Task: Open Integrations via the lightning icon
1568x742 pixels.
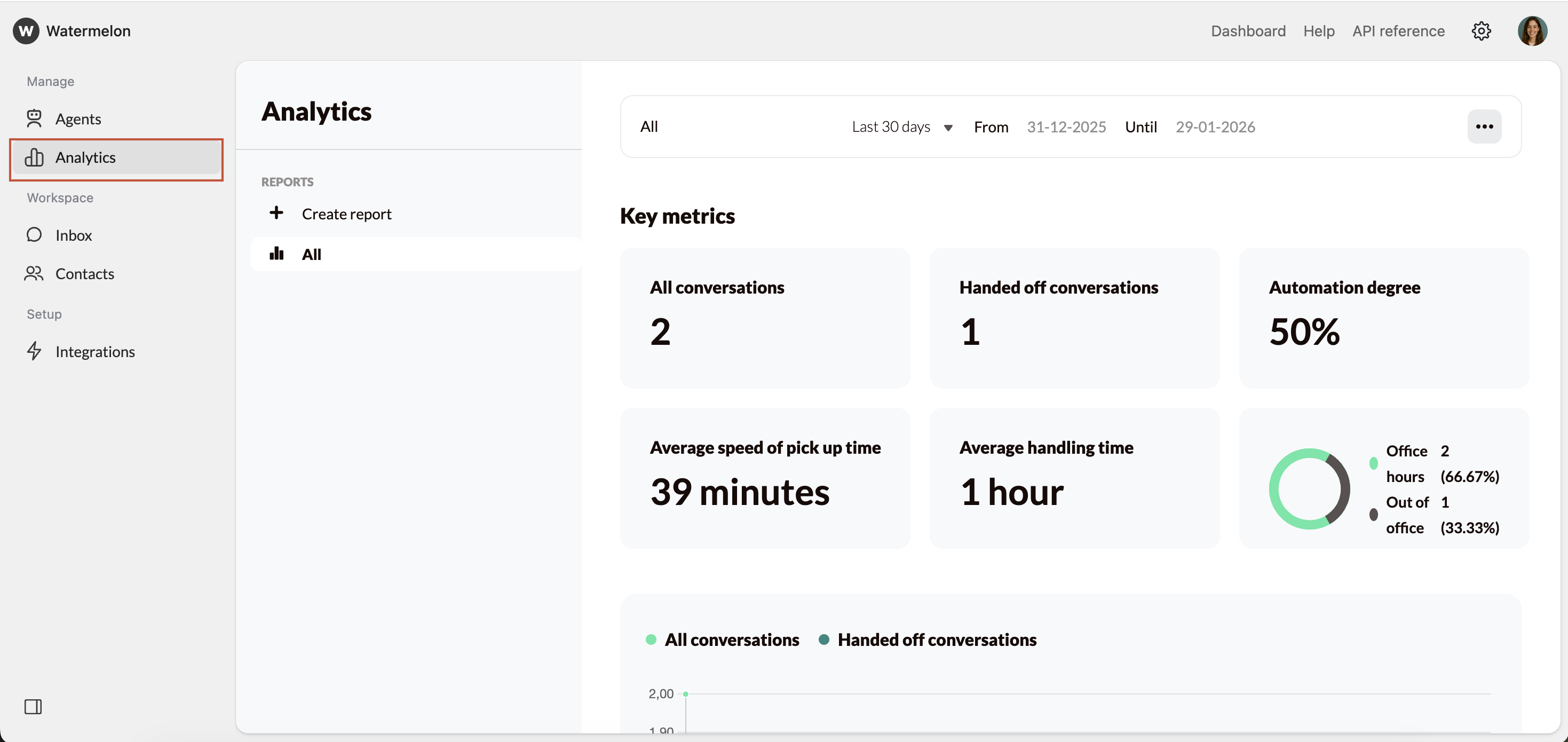Action: 35,351
